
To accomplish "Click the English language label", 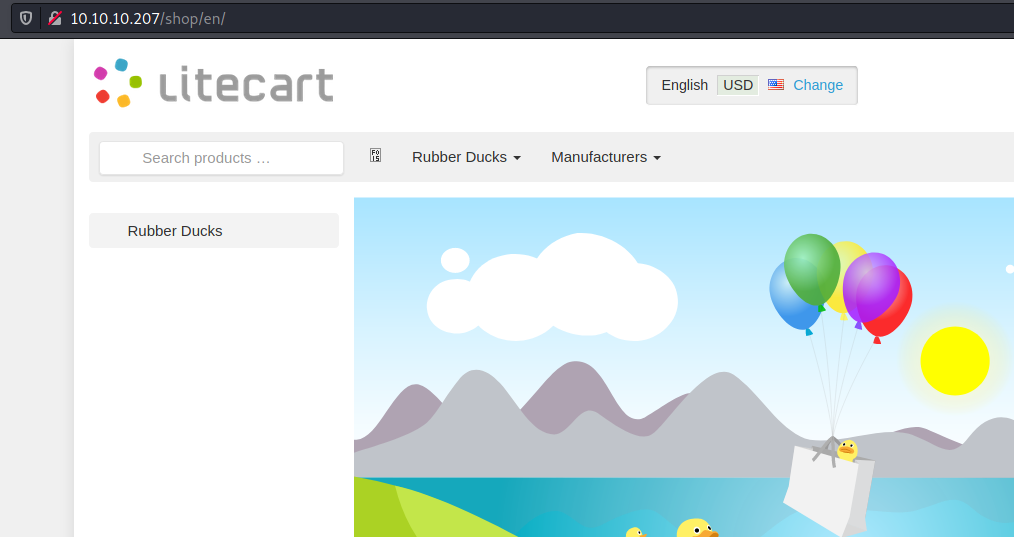I will tap(684, 85).
